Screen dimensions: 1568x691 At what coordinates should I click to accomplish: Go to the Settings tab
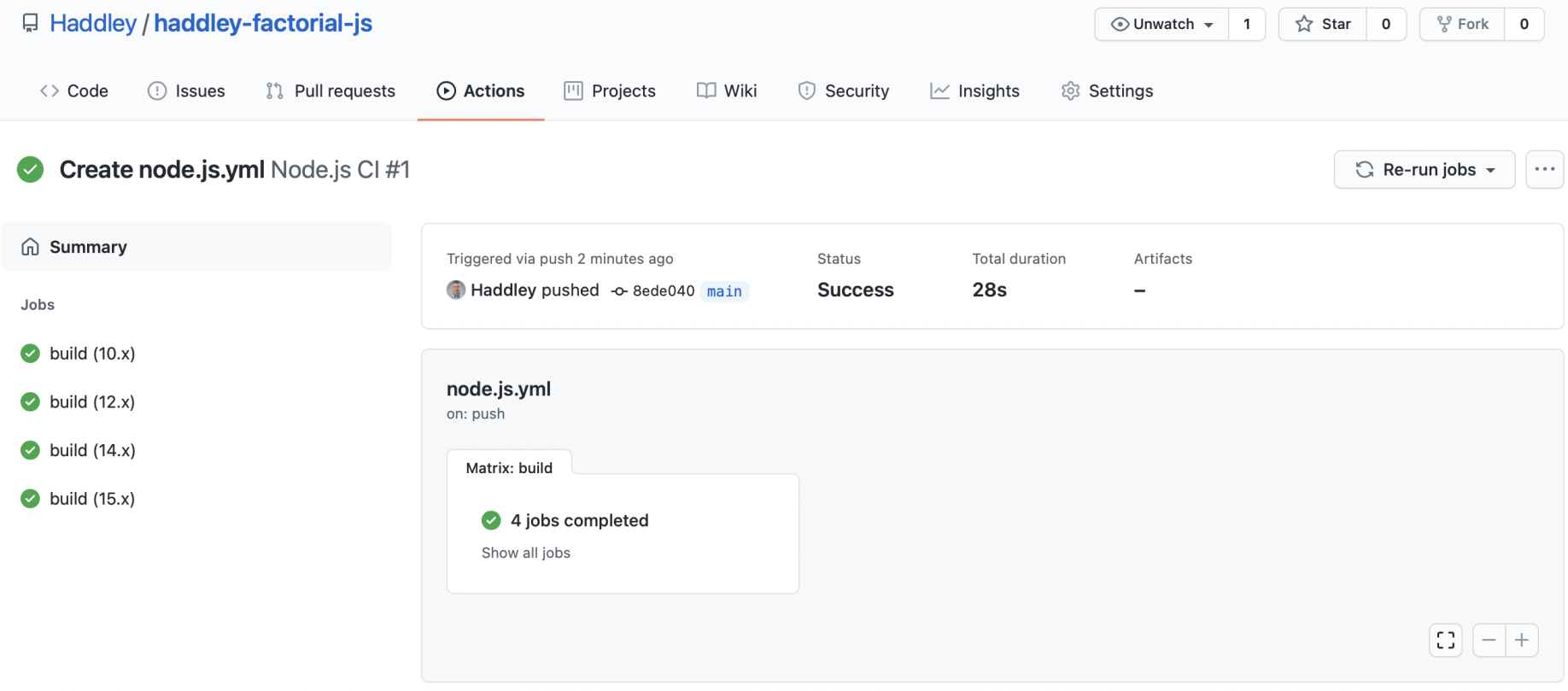click(x=1107, y=91)
